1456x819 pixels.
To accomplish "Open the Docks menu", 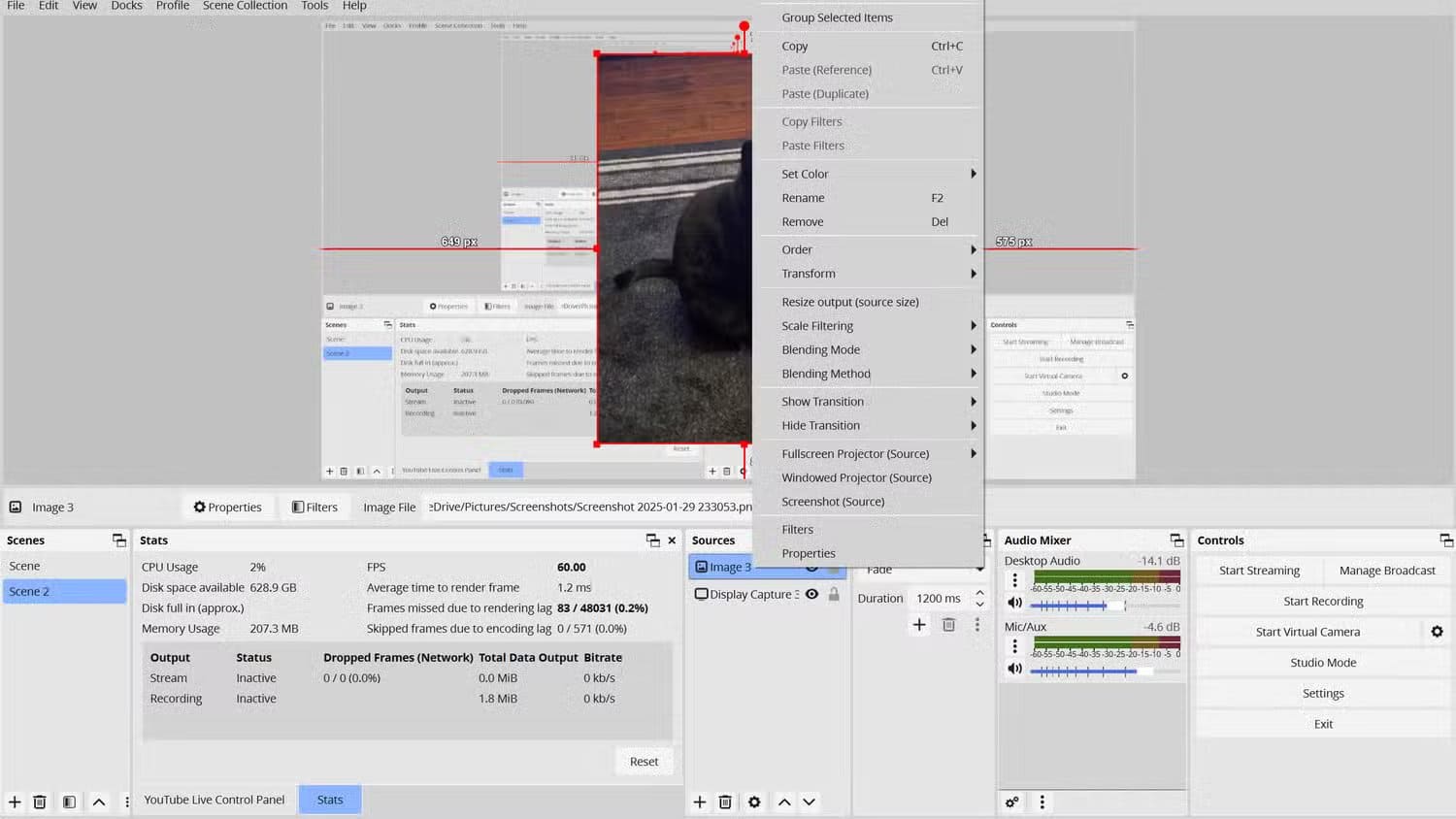I will pos(126,6).
